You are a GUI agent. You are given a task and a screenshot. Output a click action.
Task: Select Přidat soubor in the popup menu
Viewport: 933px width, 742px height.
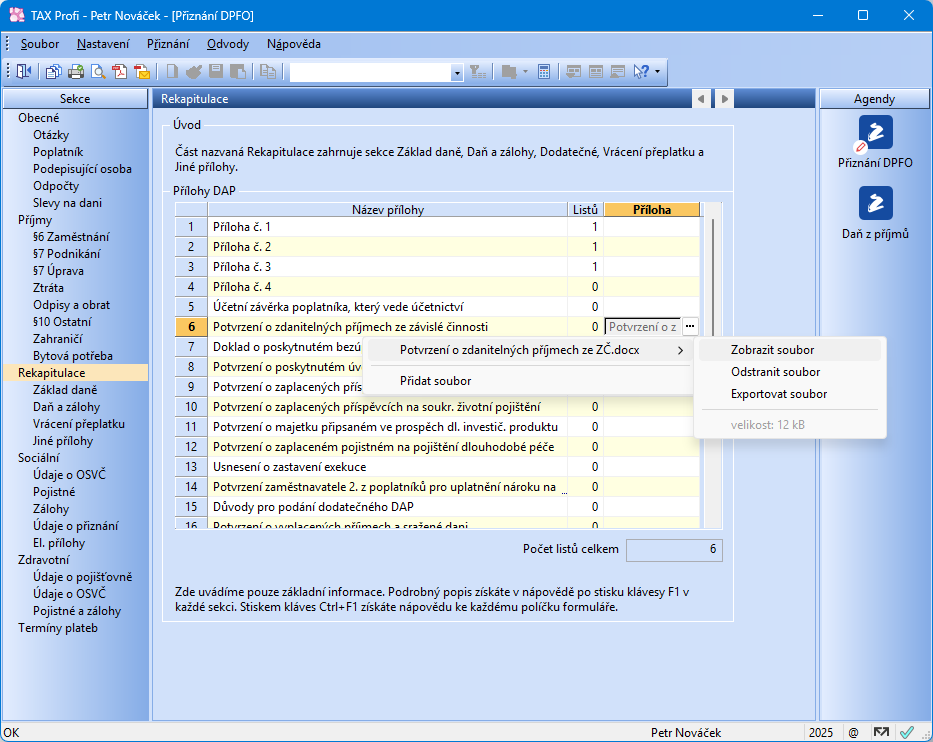pos(435,381)
